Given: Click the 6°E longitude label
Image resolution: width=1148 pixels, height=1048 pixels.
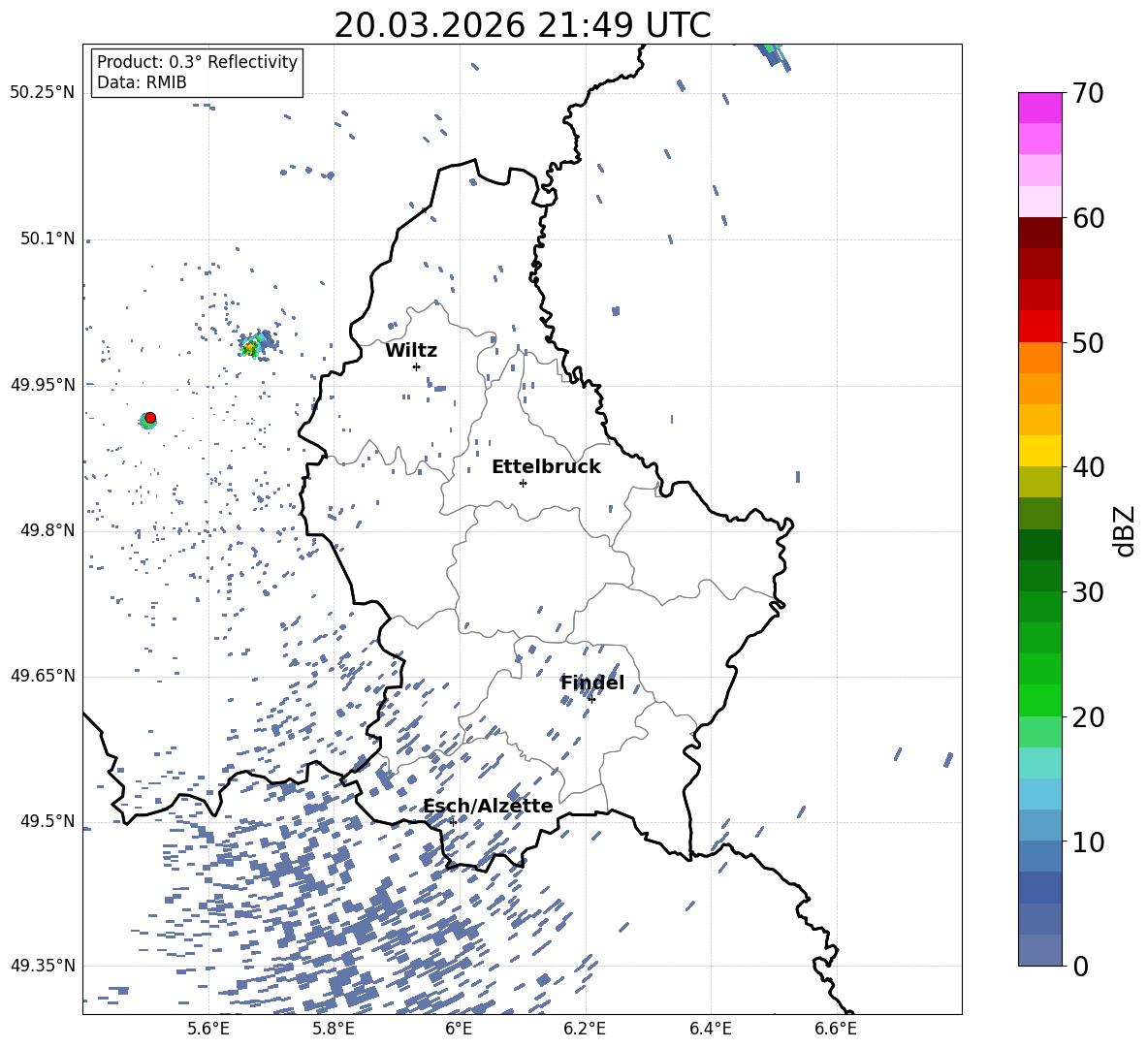Looking at the screenshot, I should [459, 1029].
